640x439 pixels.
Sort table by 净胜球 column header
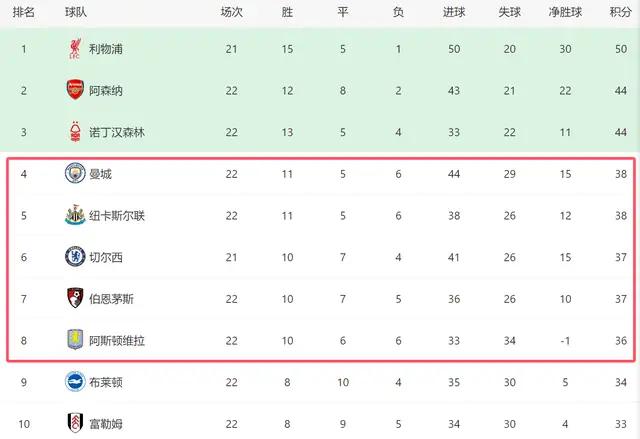point(567,13)
